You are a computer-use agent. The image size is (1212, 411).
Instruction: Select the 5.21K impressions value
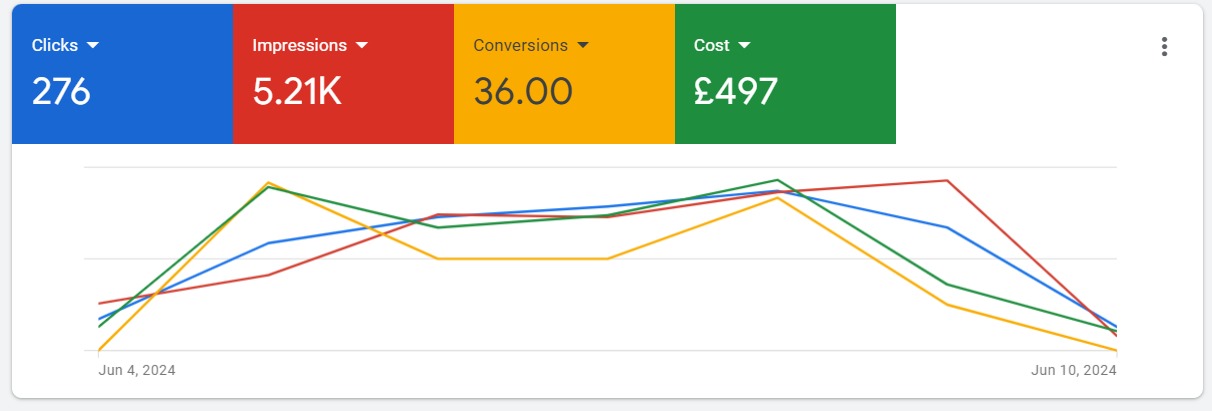(297, 91)
